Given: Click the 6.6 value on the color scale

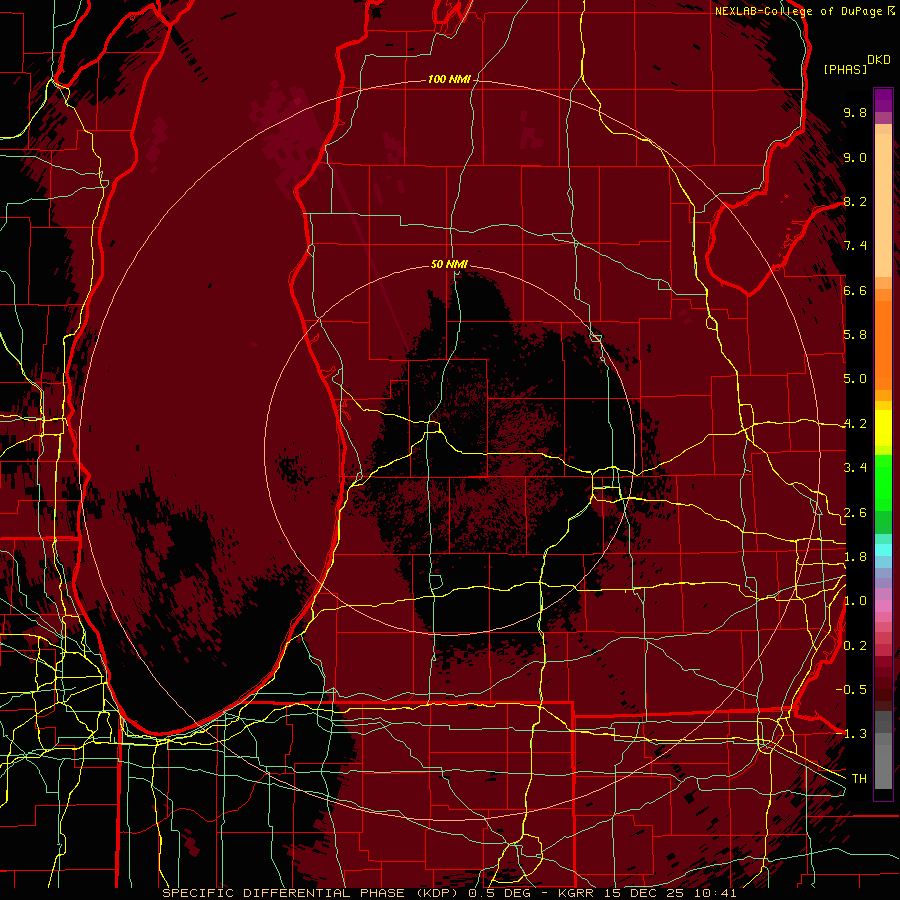Looking at the screenshot, I should point(855,290).
